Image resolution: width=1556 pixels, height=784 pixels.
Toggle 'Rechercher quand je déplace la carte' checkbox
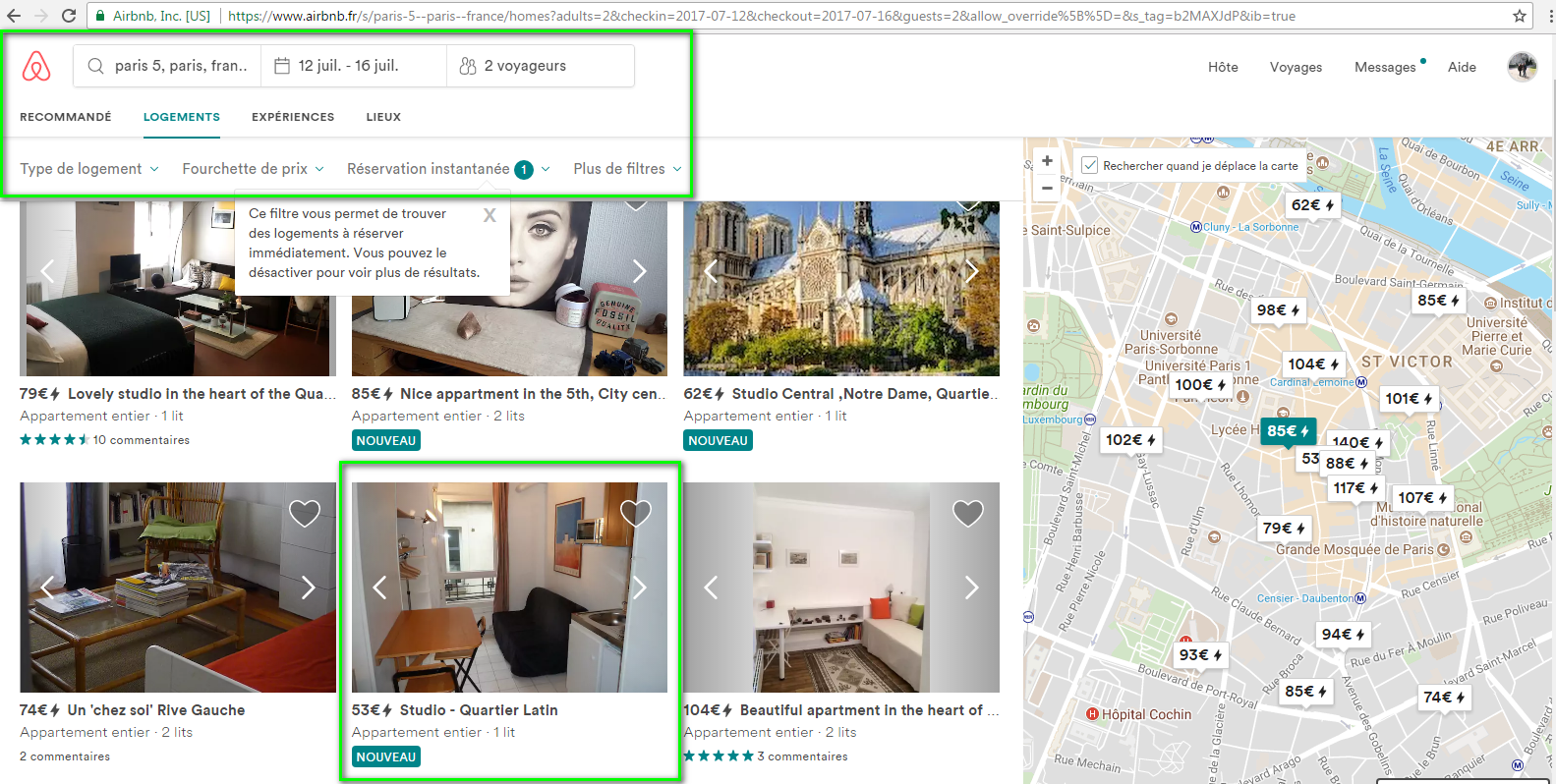click(1089, 165)
